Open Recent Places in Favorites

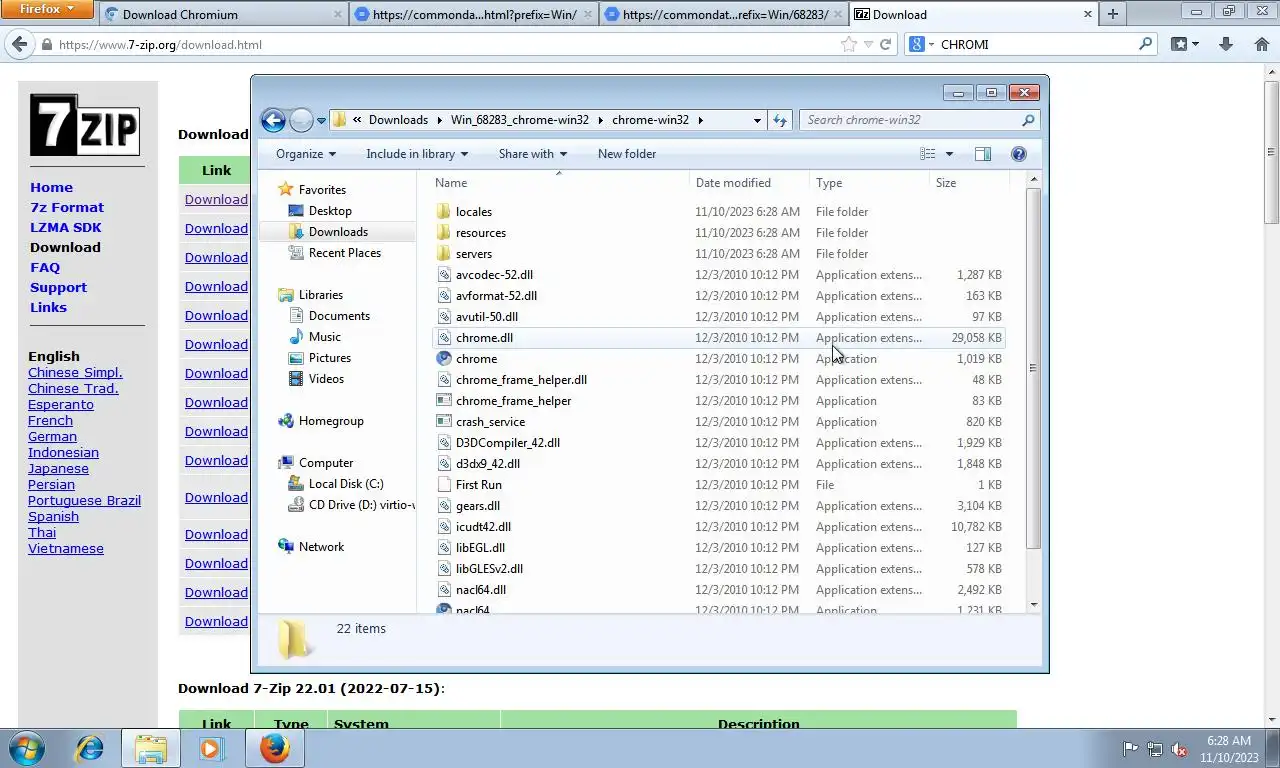pyautogui.click(x=344, y=253)
